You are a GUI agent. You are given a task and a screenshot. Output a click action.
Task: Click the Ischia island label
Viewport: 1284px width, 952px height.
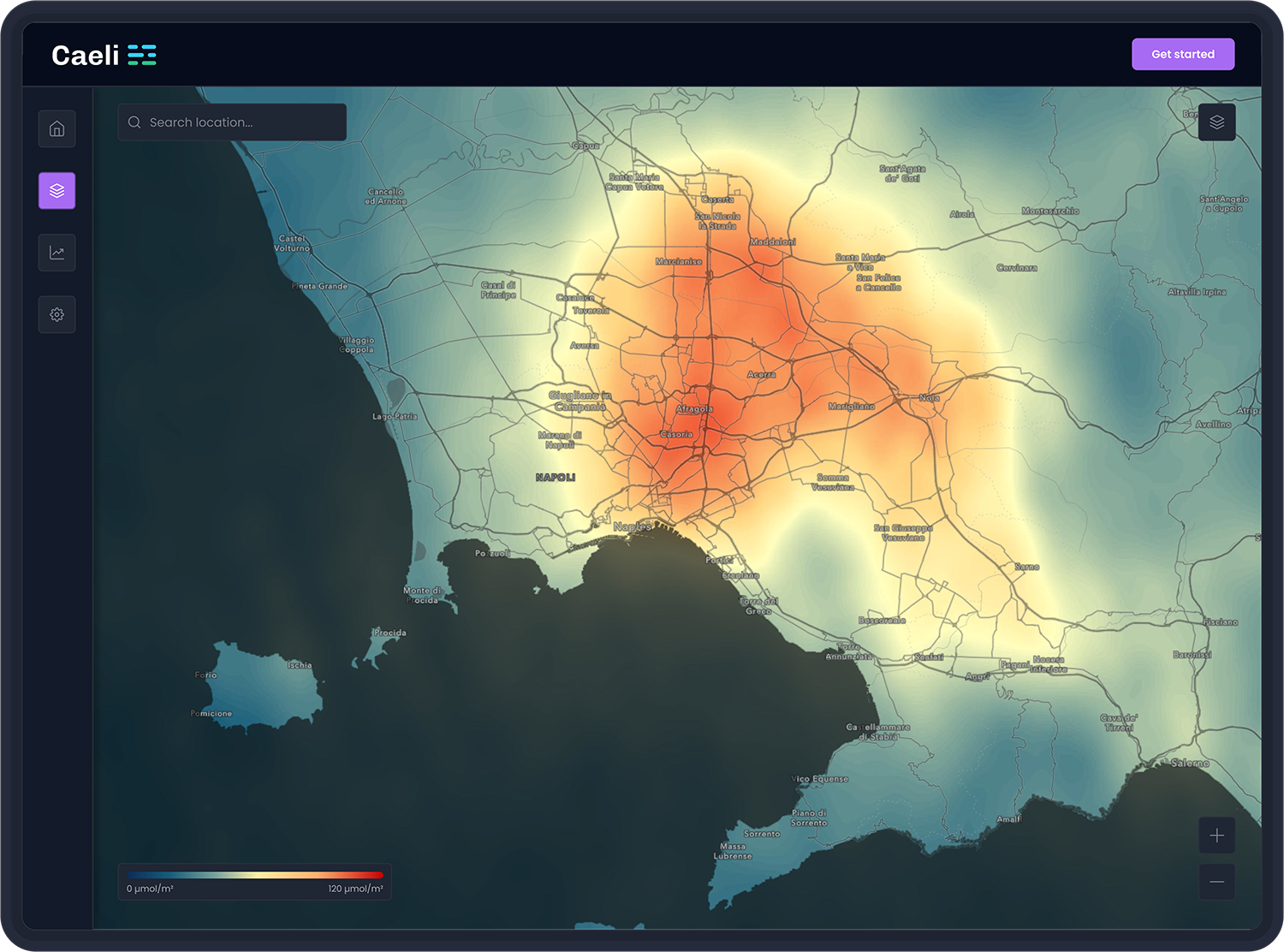300,665
